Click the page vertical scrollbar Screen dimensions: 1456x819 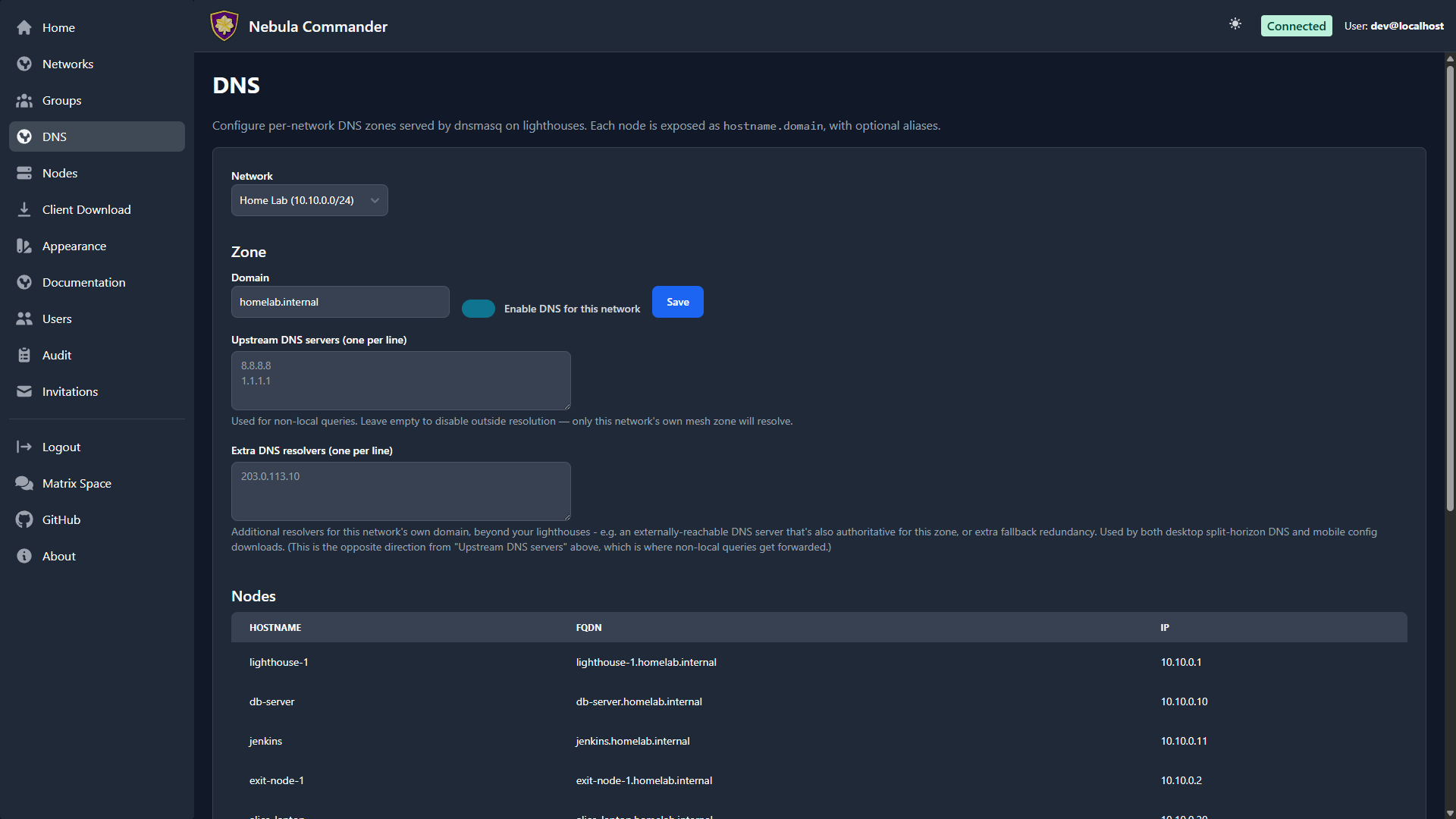point(1450,288)
